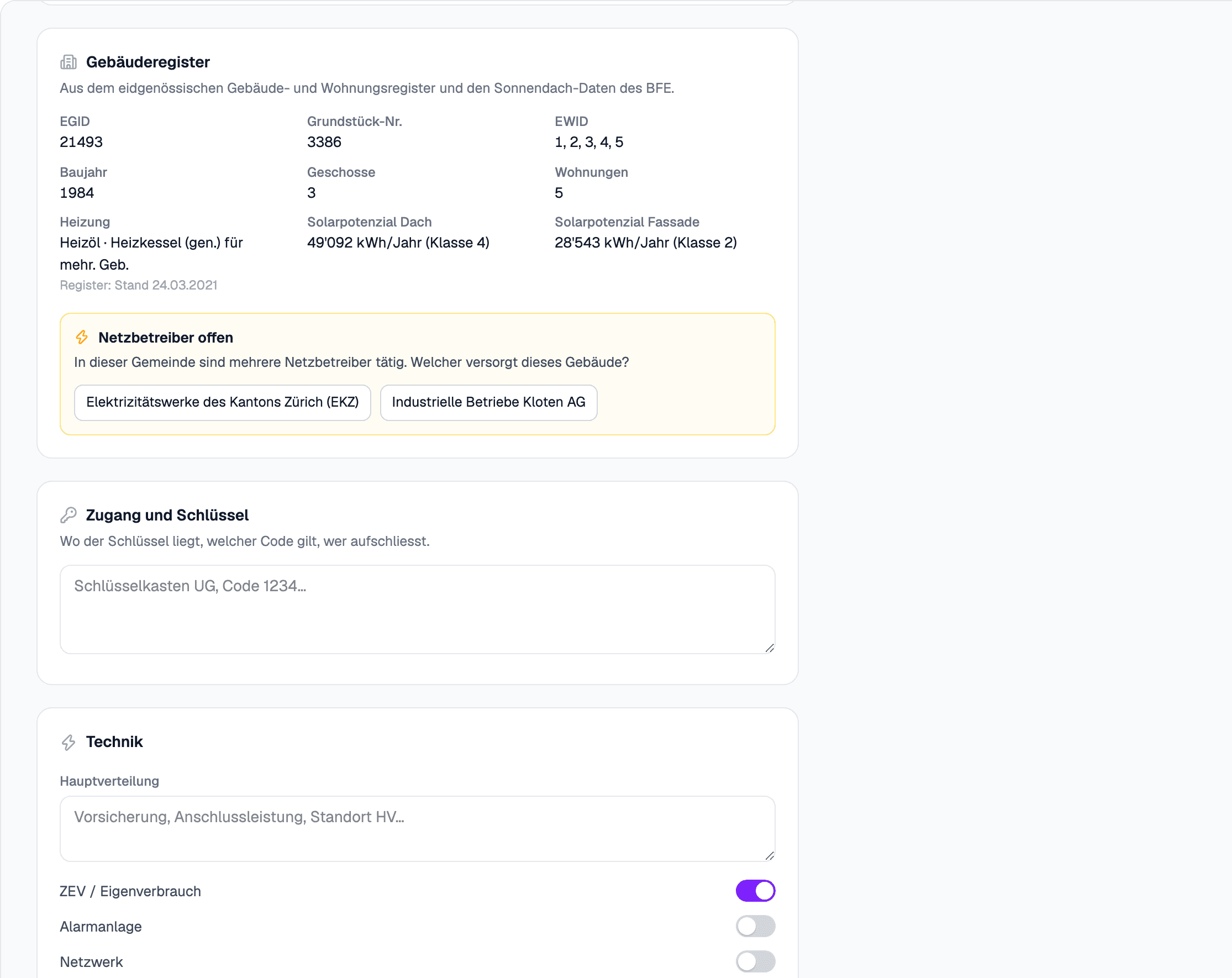
Task: Focus the Schlüsselkasten access notes textarea
Action: click(x=417, y=609)
